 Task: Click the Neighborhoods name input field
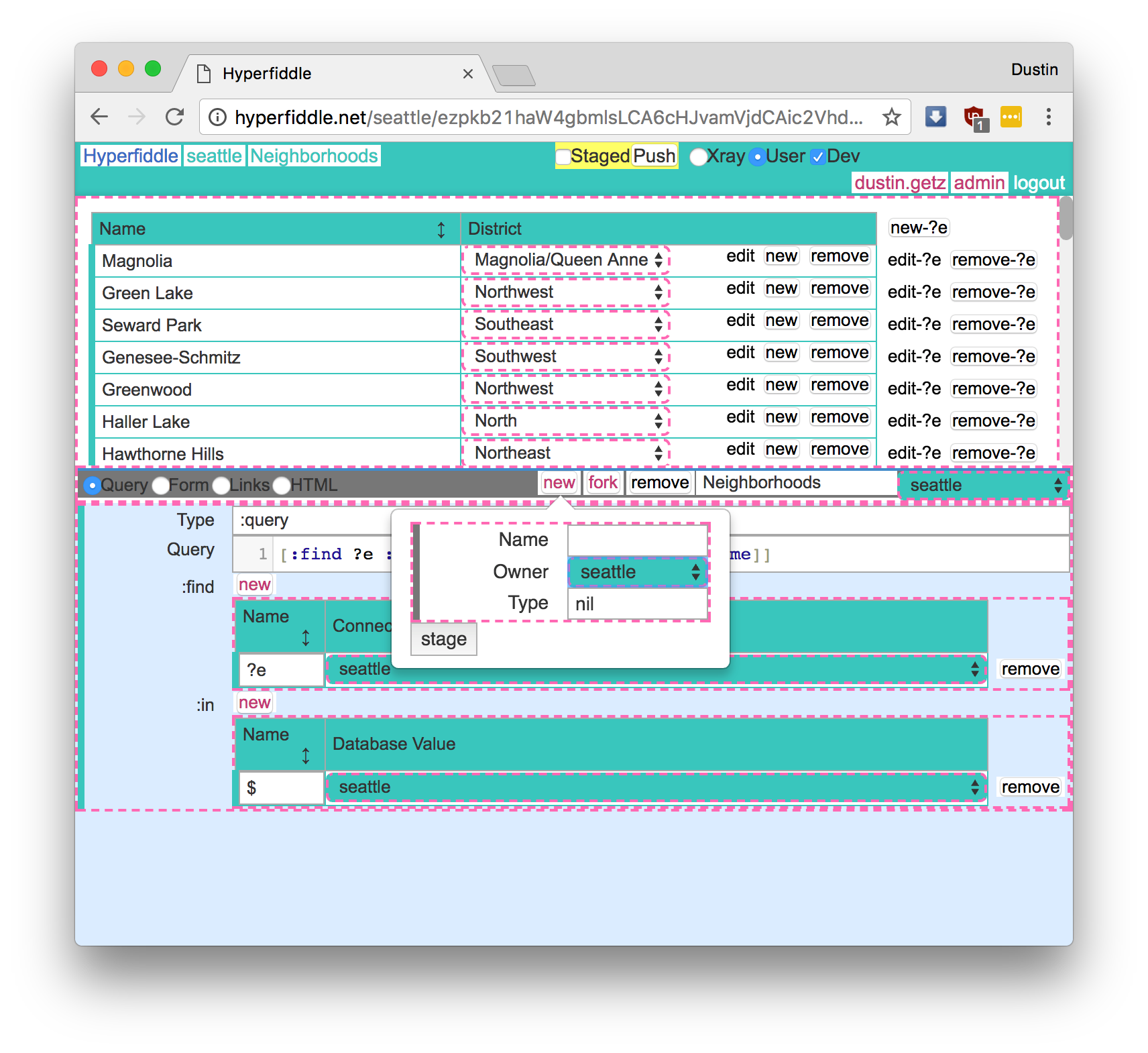796,483
